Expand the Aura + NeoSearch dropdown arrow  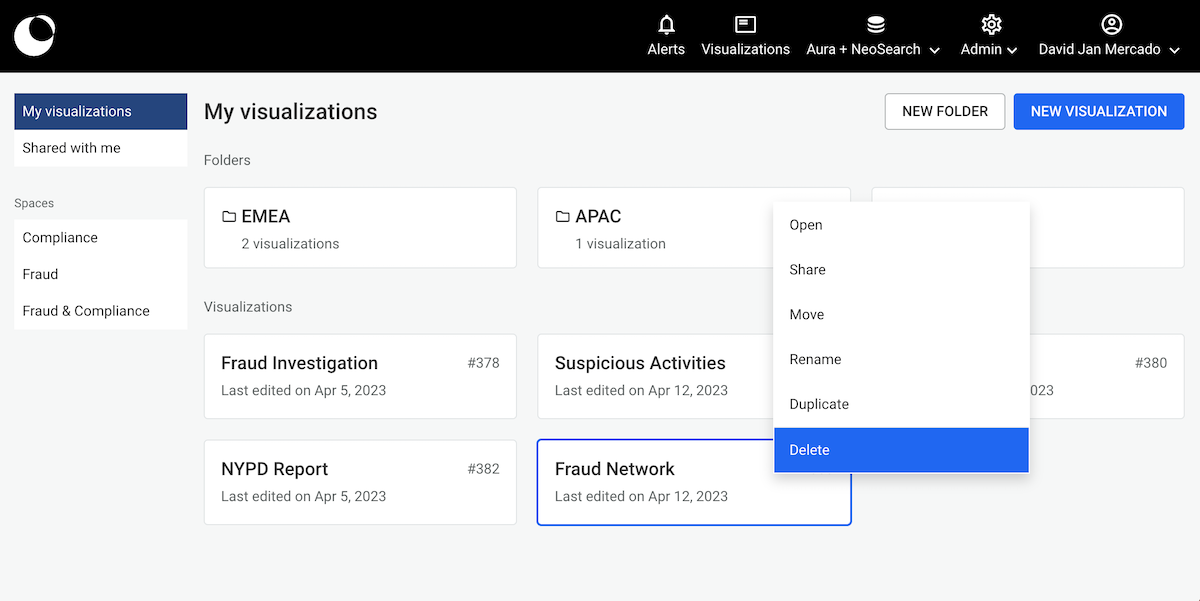pos(935,50)
